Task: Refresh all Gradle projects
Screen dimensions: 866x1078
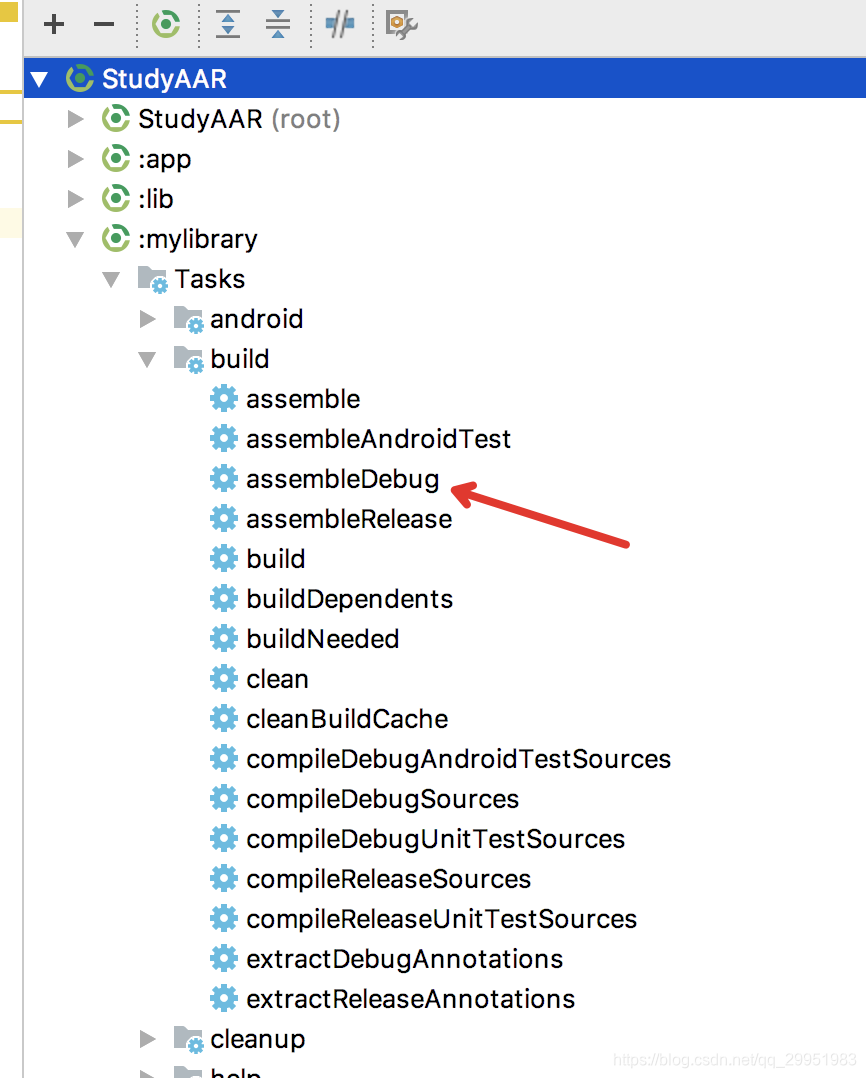Action: pyautogui.click(x=166, y=25)
